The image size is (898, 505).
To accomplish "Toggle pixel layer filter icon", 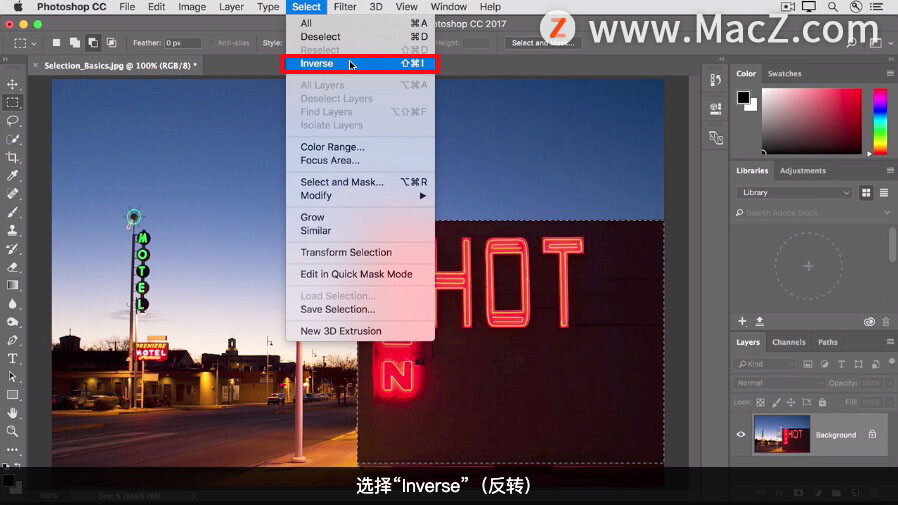I will (x=808, y=364).
